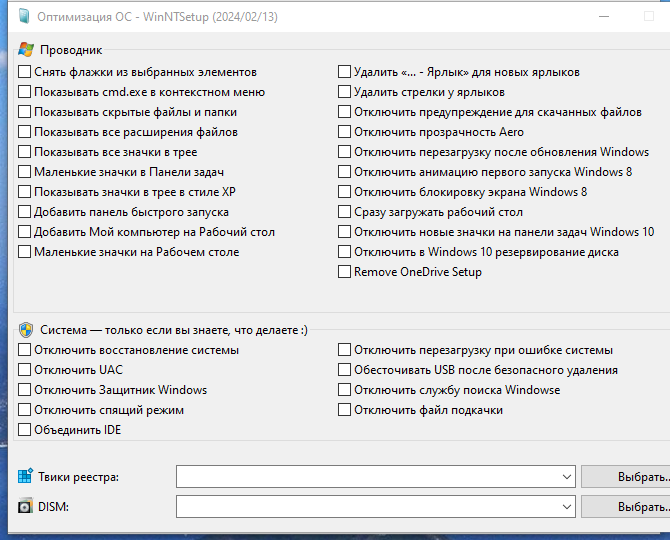Click the DISM disk icon
Image resolution: width=670 pixels, height=540 pixels.
(x=25, y=506)
